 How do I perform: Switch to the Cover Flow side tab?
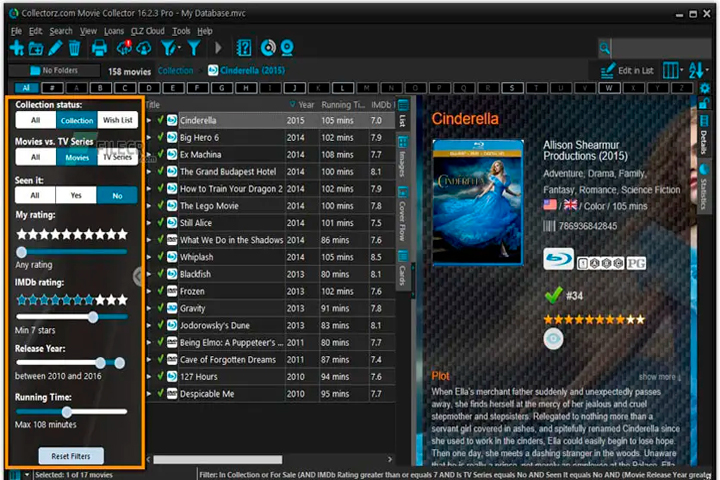(x=403, y=215)
